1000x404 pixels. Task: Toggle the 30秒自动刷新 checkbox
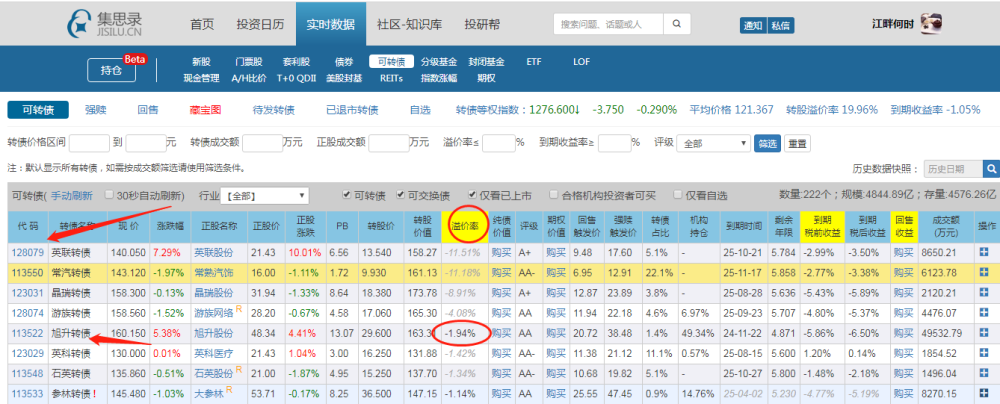tap(108, 195)
